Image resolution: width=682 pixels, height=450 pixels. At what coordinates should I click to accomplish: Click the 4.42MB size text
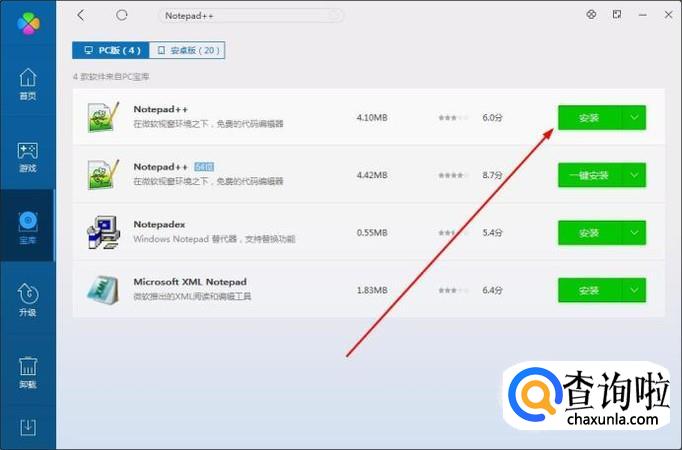[372, 175]
